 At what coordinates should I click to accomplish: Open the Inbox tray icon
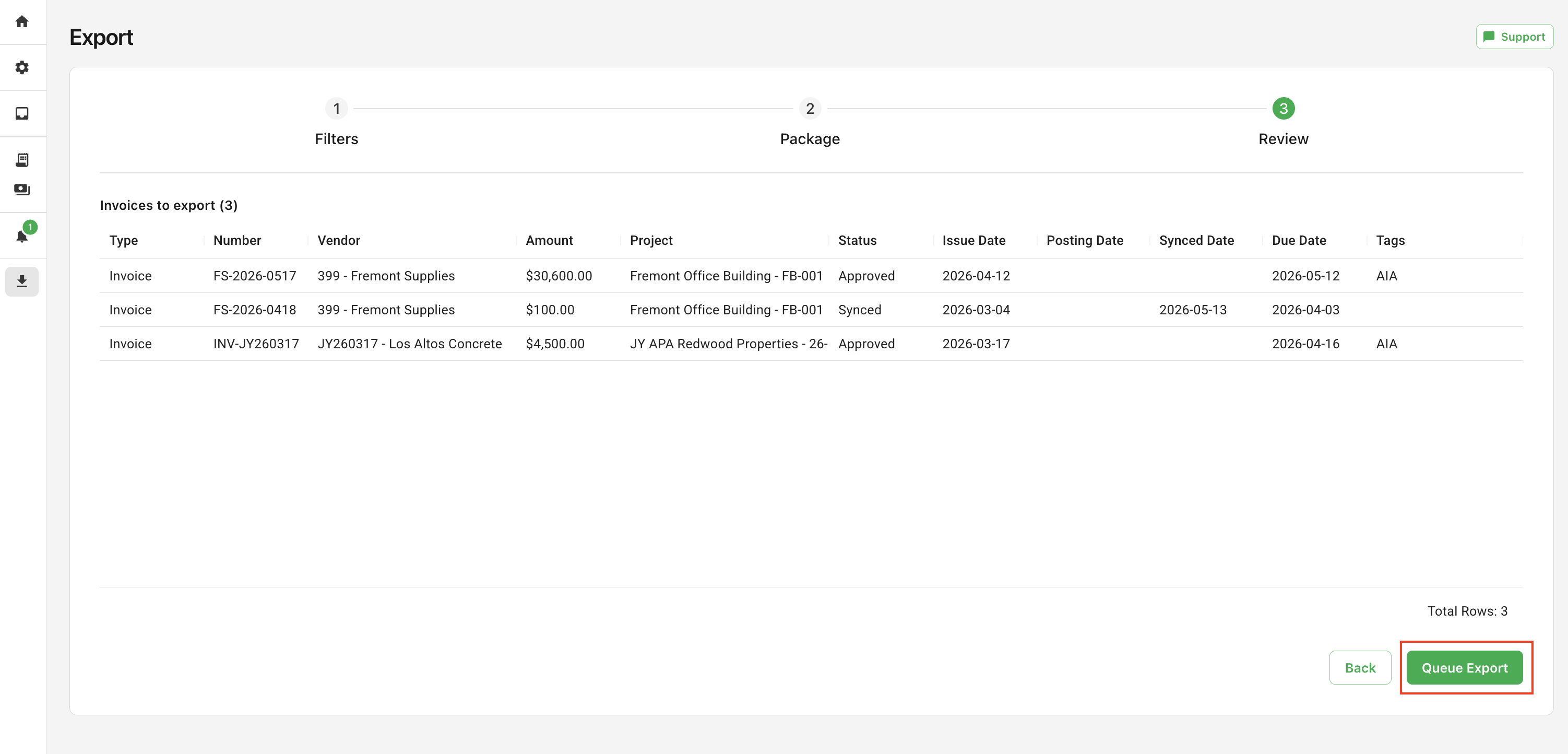pos(22,114)
